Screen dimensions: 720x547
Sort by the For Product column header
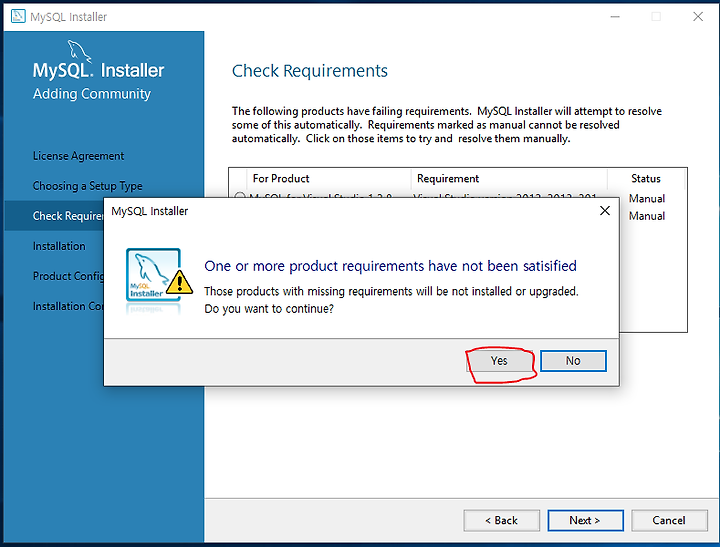[x=328, y=179]
